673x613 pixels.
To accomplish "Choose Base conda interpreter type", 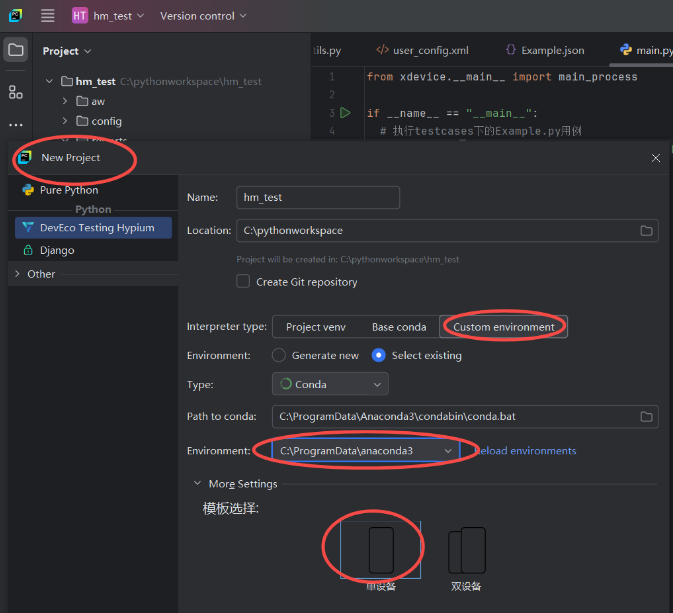I will [x=399, y=327].
